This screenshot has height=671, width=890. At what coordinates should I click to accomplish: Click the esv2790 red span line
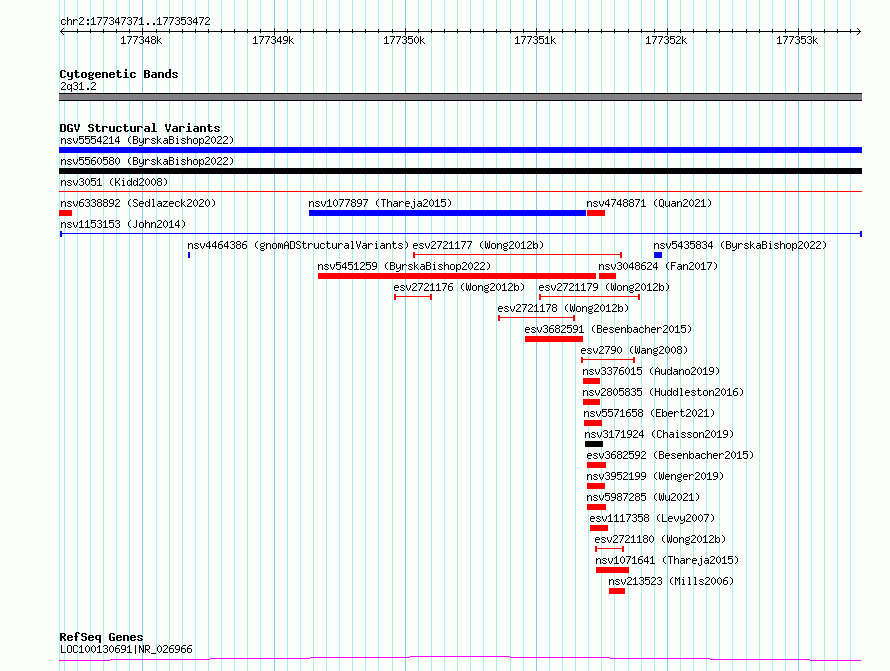pyautogui.click(x=608, y=360)
